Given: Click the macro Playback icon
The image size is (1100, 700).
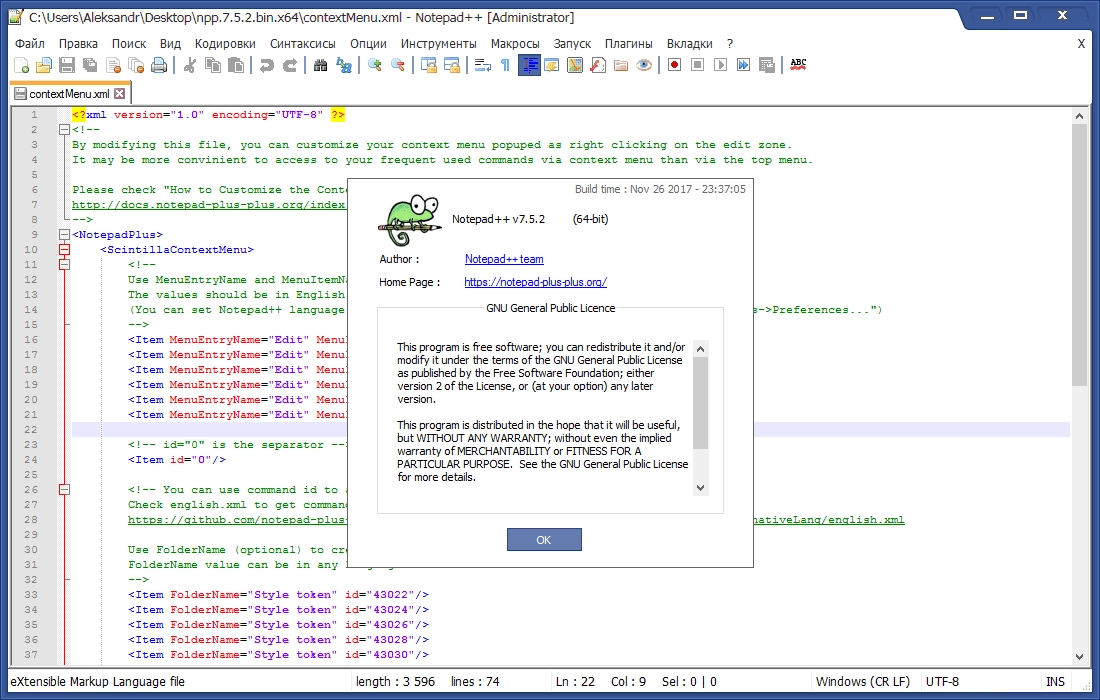Looking at the screenshot, I should click(x=720, y=65).
